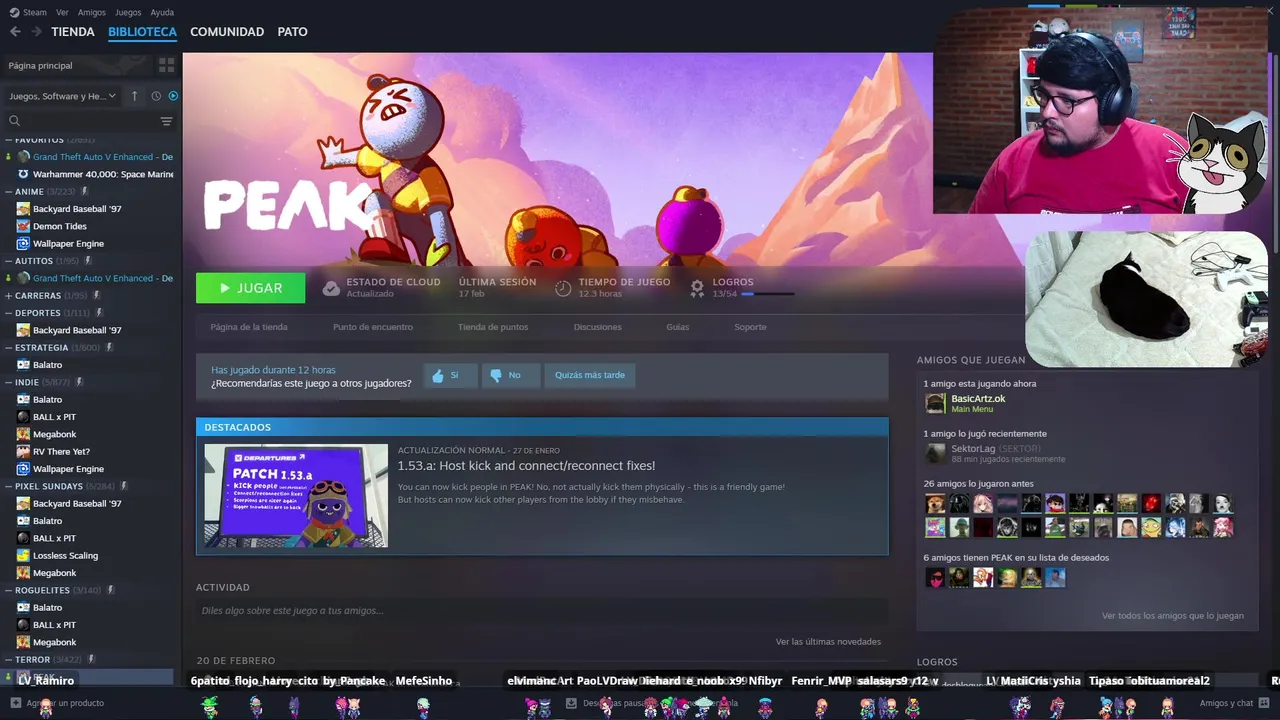Expand the CARRERAS collection
Viewport: 1280px width, 720px height.
click(8, 295)
